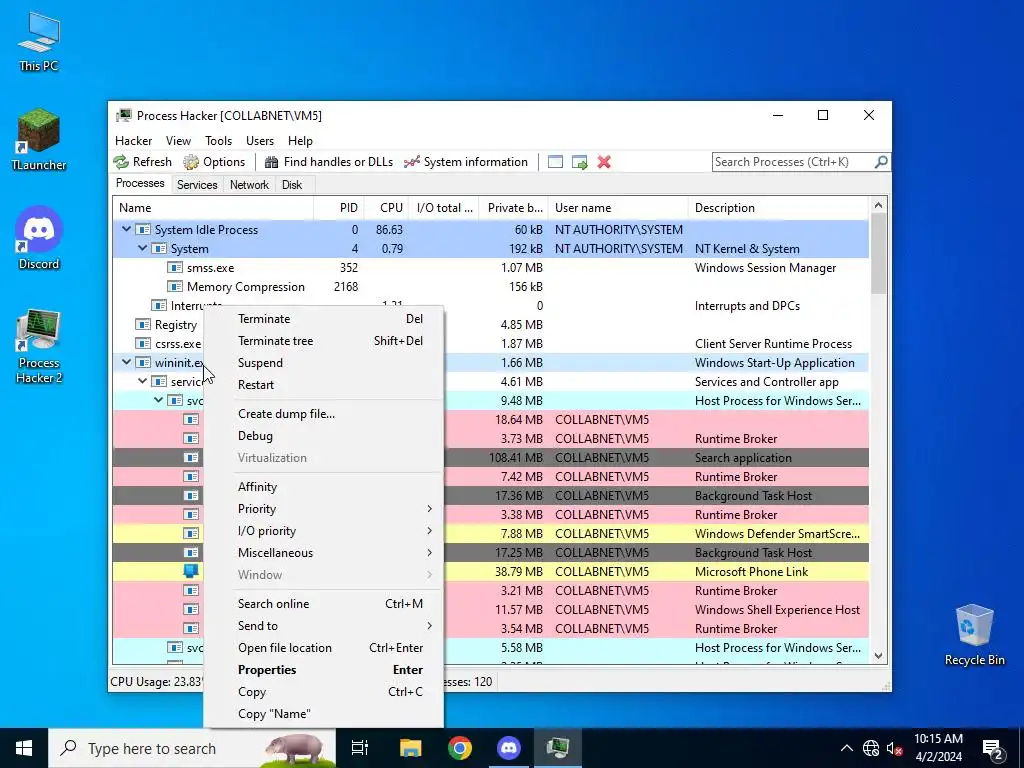The height and width of the screenshot is (768, 1024).
Task: Select Restart from the context menu
Action: coord(324,385)
